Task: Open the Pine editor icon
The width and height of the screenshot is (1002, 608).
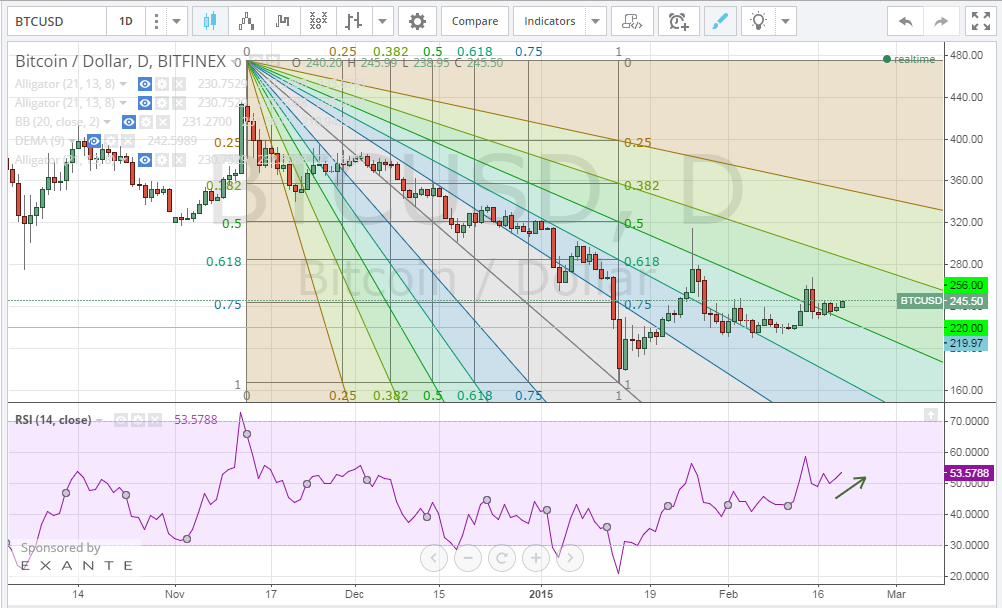Action: pos(631,20)
